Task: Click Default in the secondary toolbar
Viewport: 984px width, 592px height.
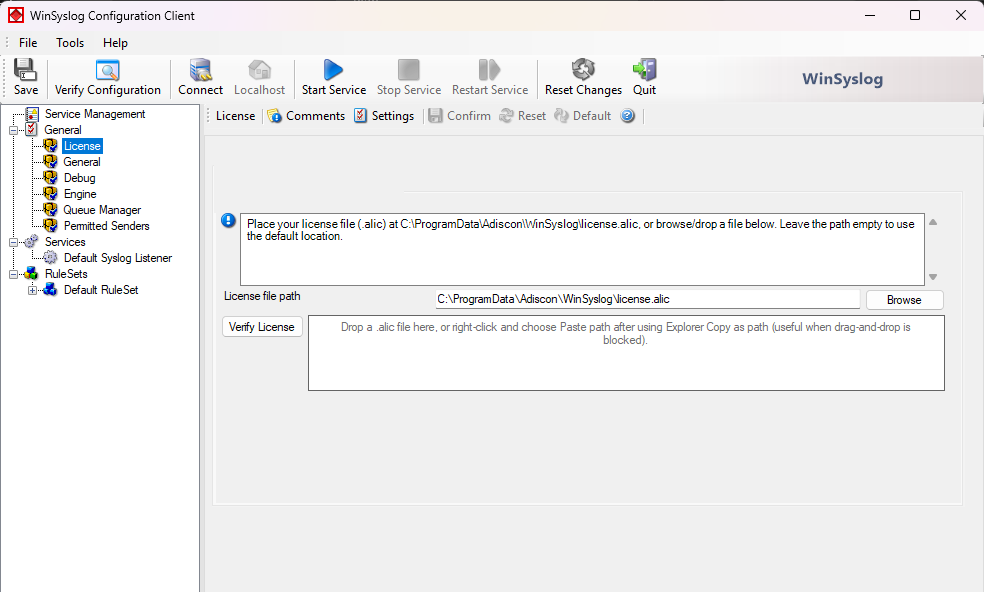Action: (x=582, y=116)
